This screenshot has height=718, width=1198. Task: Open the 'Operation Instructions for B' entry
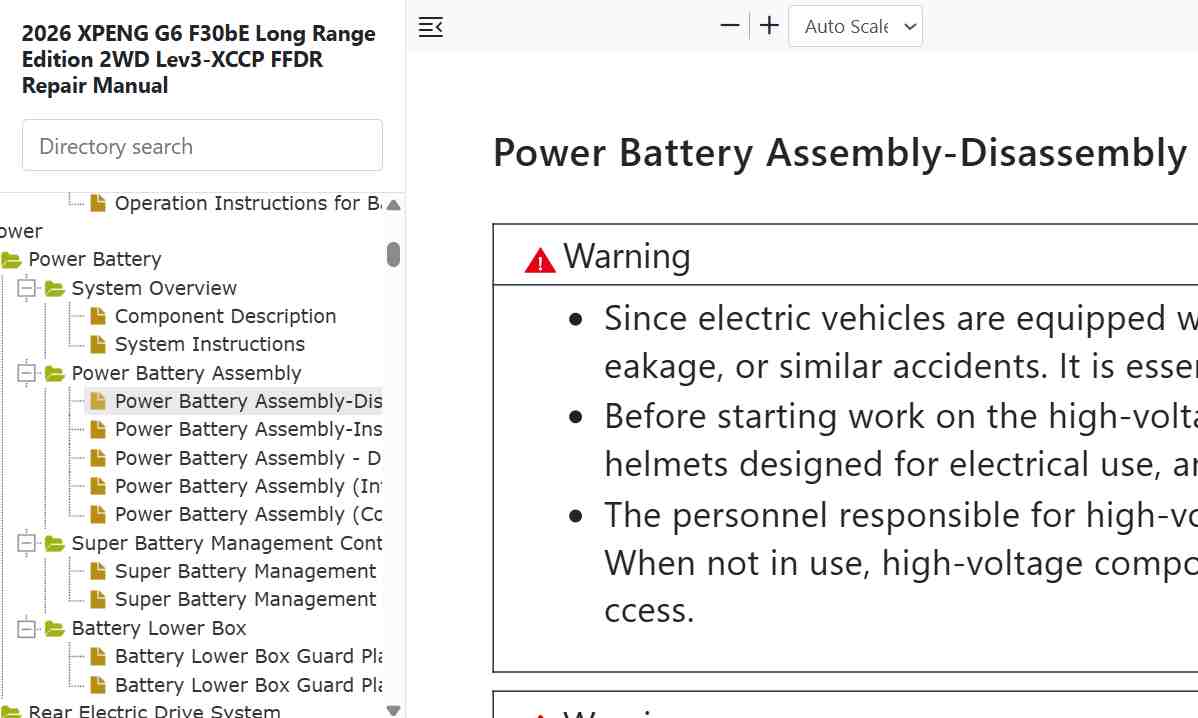coord(248,203)
